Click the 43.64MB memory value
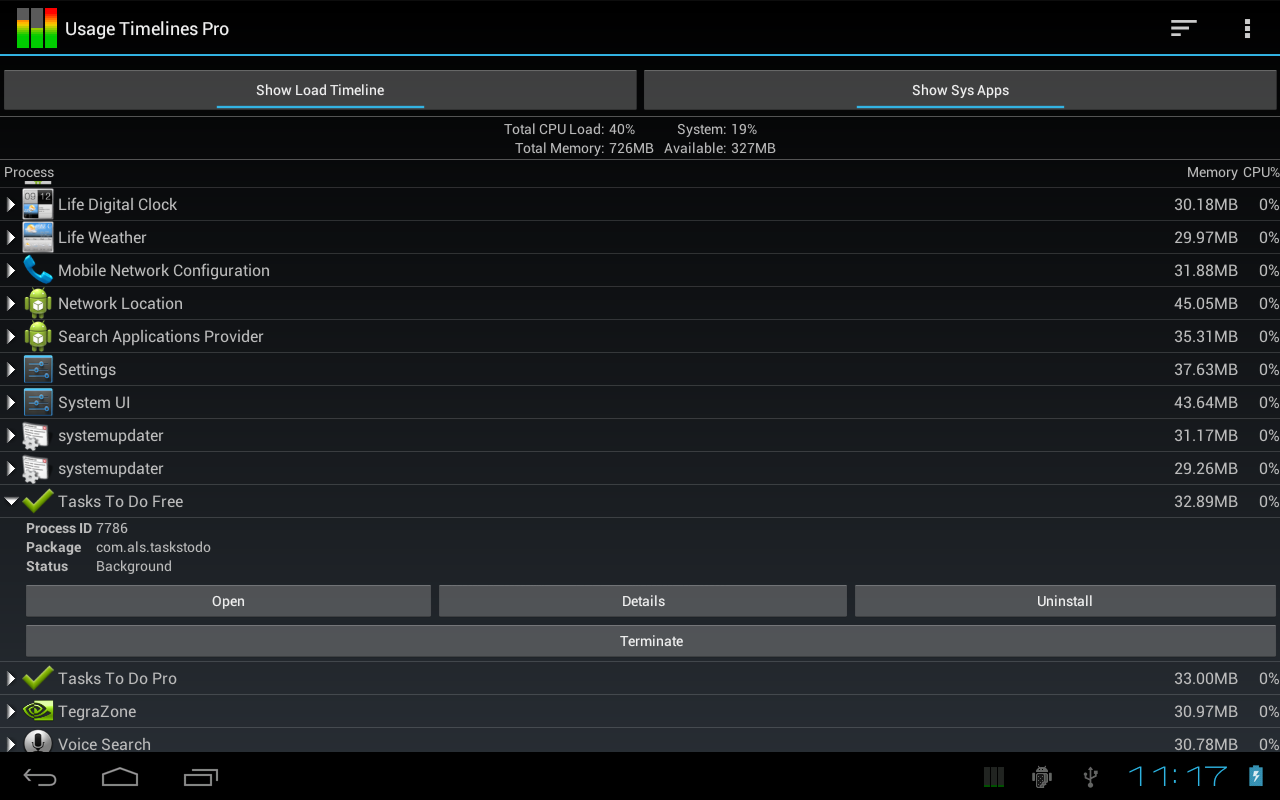Screen dimensions: 1280x800 tap(1206, 402)
